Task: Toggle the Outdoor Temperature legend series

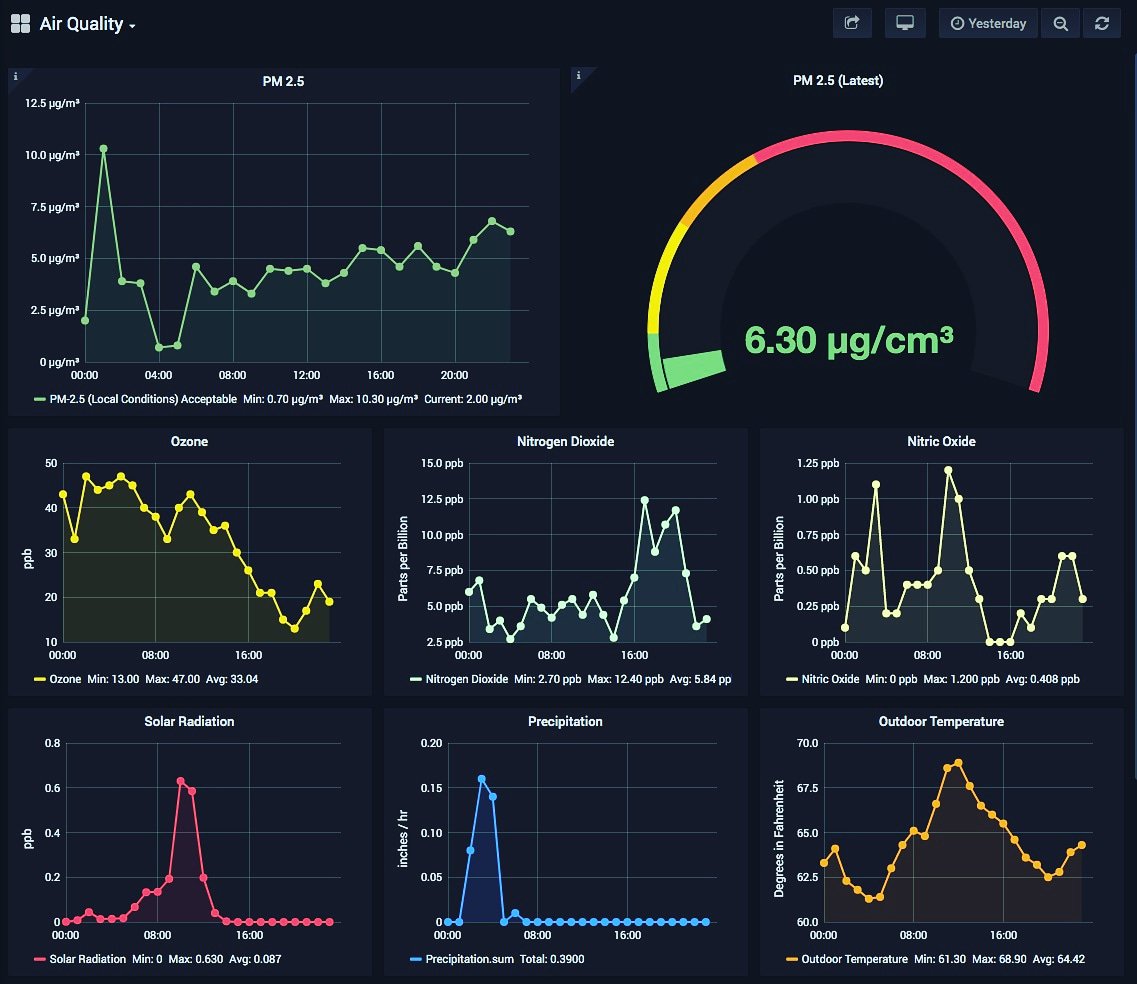Action: tap(854, 959)
